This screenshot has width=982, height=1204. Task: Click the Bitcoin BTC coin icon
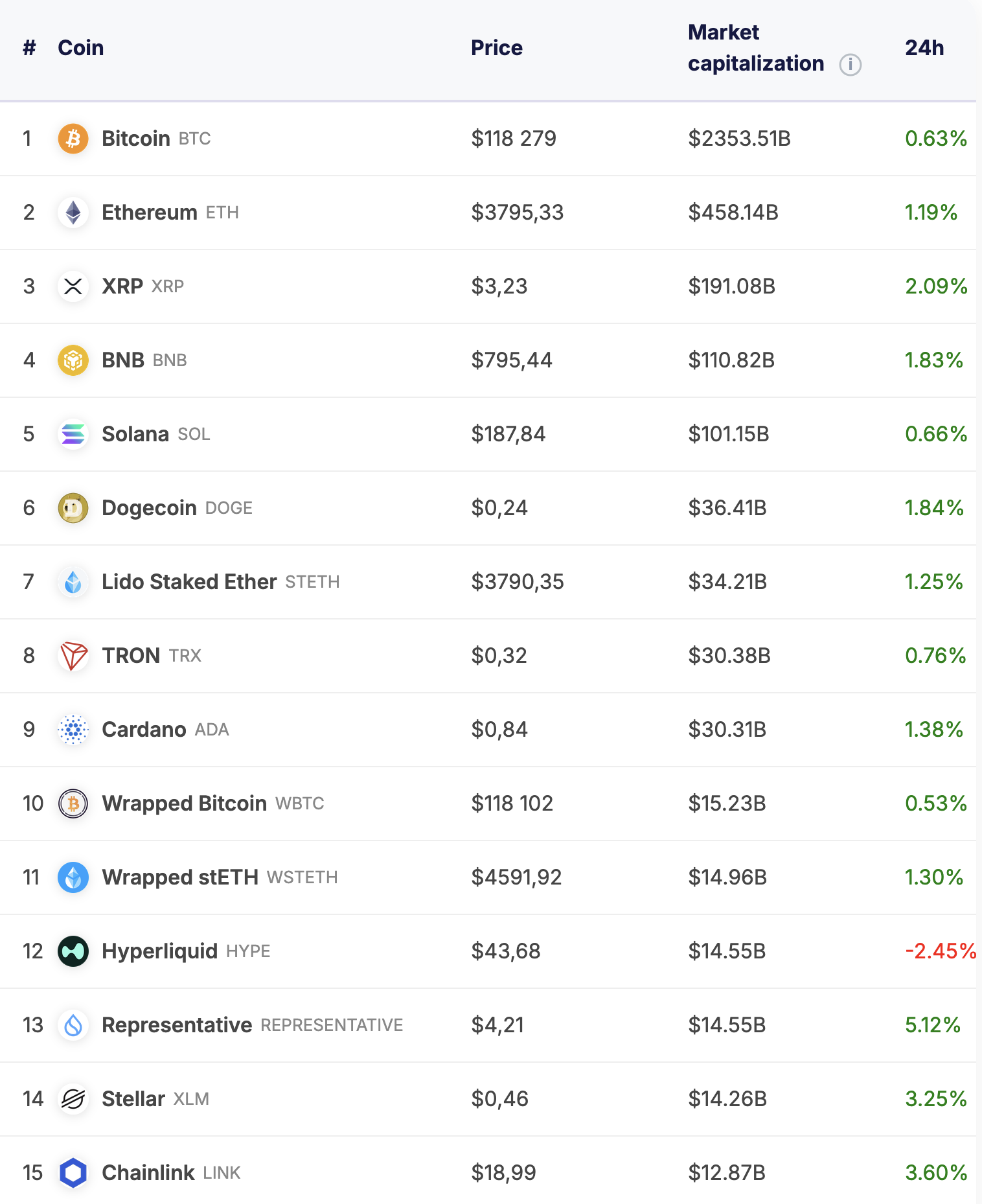pyautogui.click(x=73, y=138)
